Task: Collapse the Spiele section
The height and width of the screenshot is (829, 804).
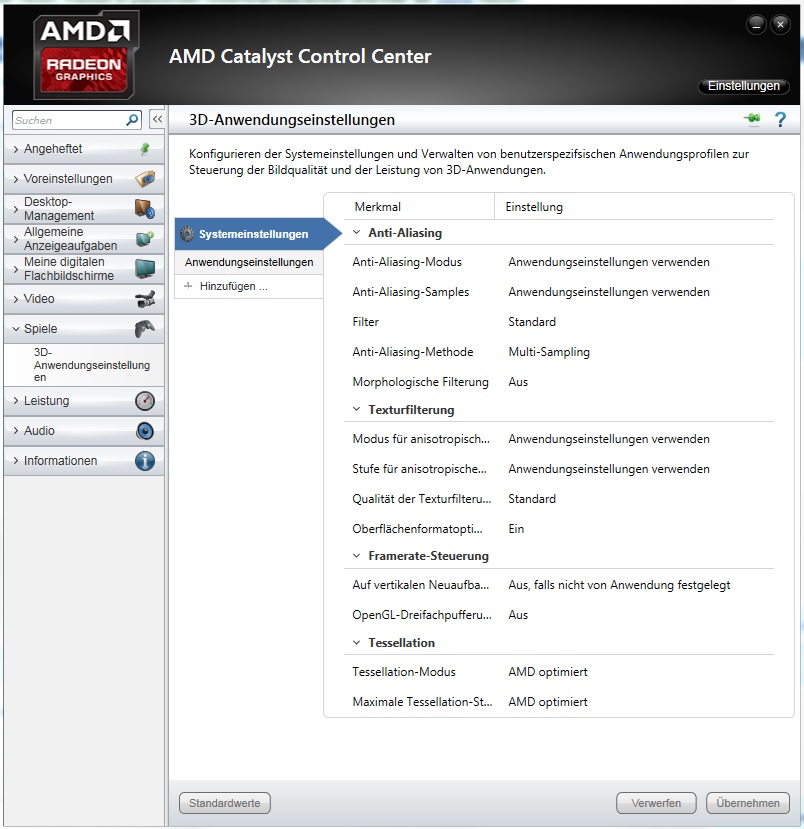Action: point(16,329)
